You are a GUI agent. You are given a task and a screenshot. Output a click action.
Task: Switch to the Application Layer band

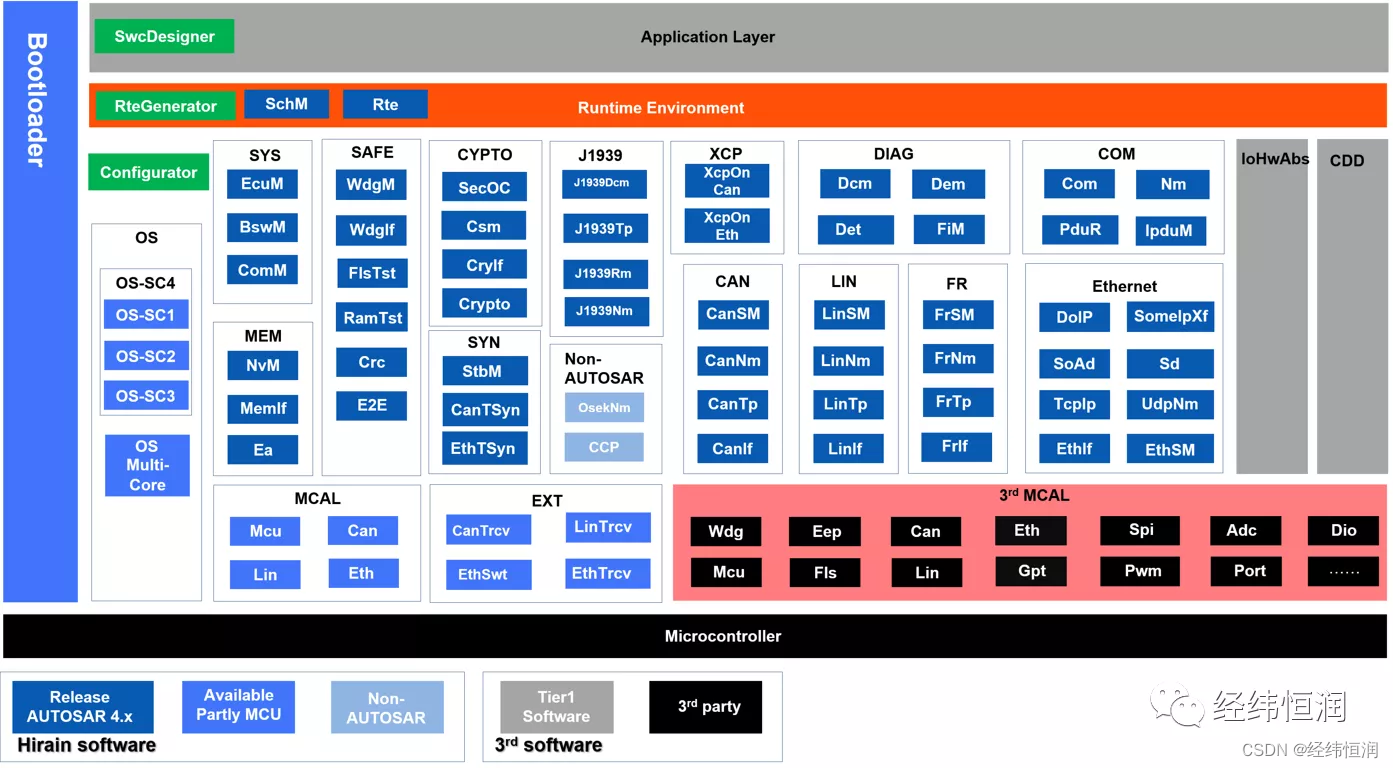[708, 36]
